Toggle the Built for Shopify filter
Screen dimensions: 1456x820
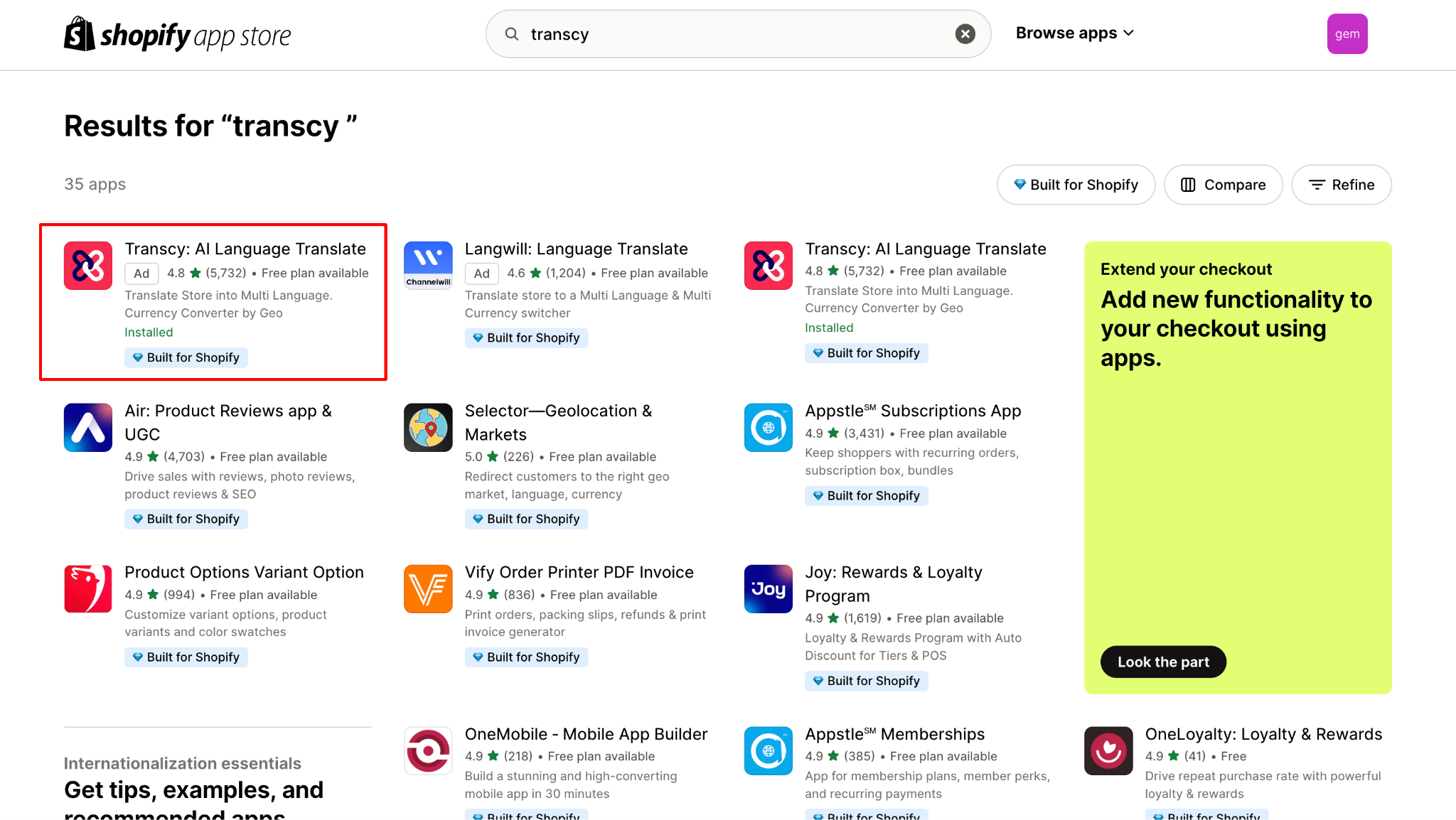tap(1076, 185)
